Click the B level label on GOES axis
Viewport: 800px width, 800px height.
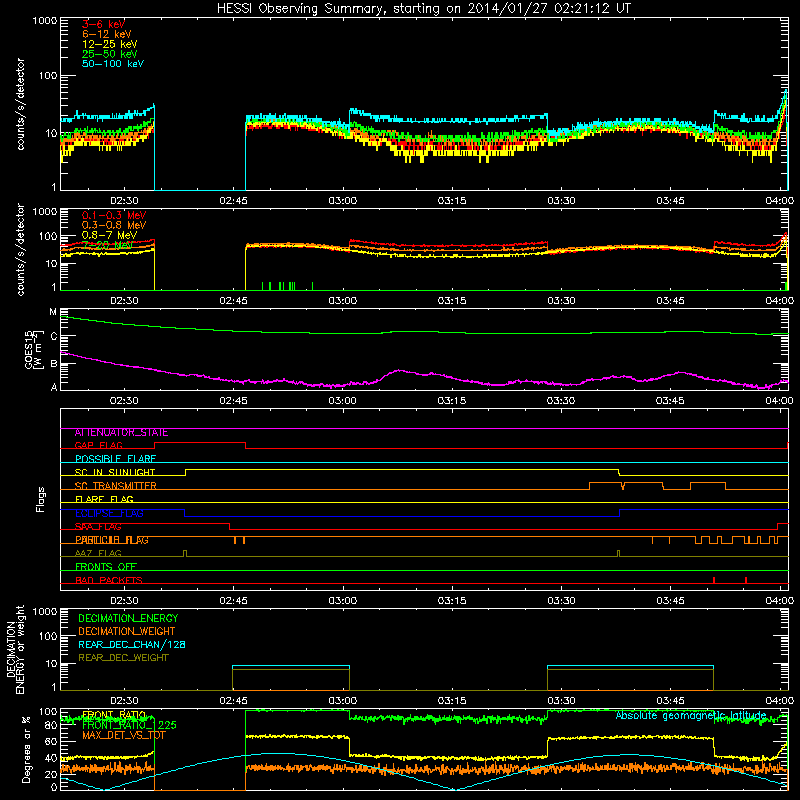(53, 364)
